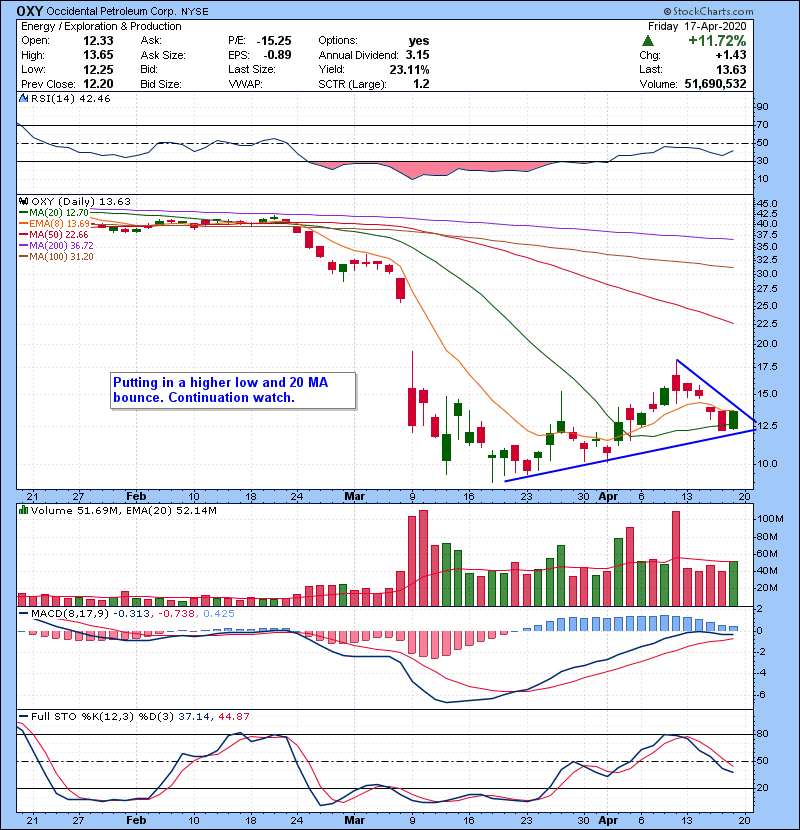Click the volume bars icon beside Volume 51.69M

tap(23, 510)
